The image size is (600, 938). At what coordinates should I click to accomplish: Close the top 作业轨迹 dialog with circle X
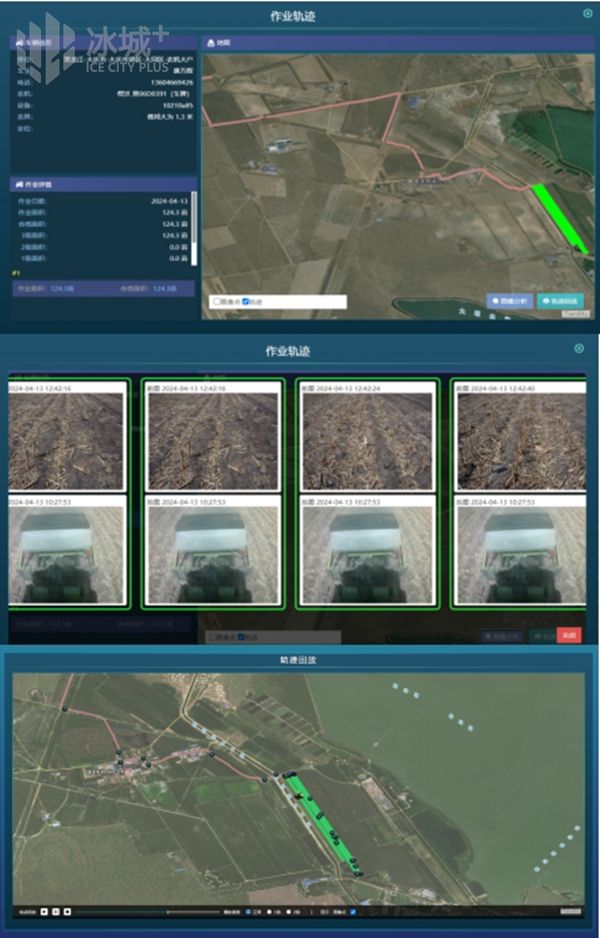(587, 14)
